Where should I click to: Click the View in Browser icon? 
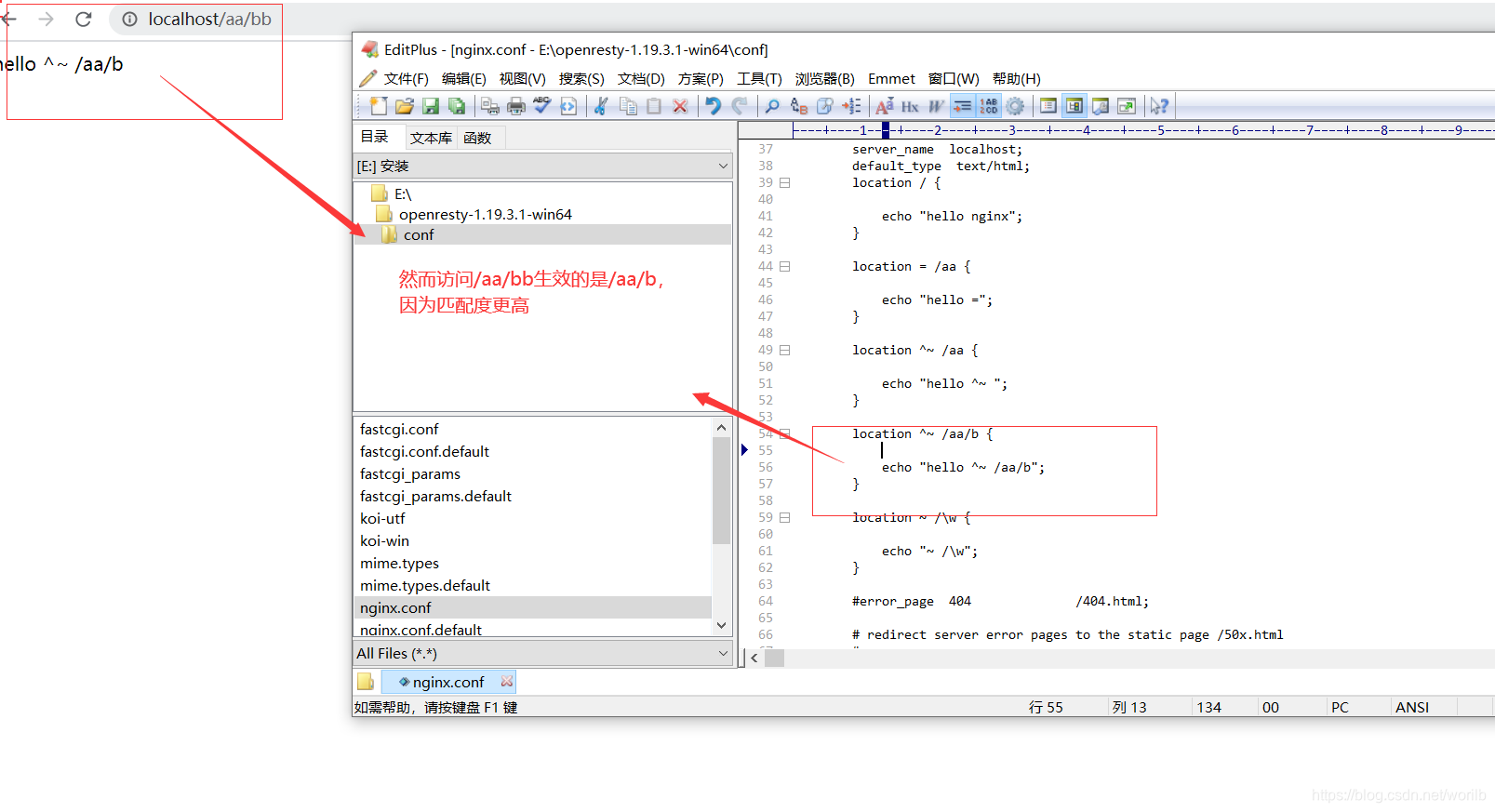[568, 106]
